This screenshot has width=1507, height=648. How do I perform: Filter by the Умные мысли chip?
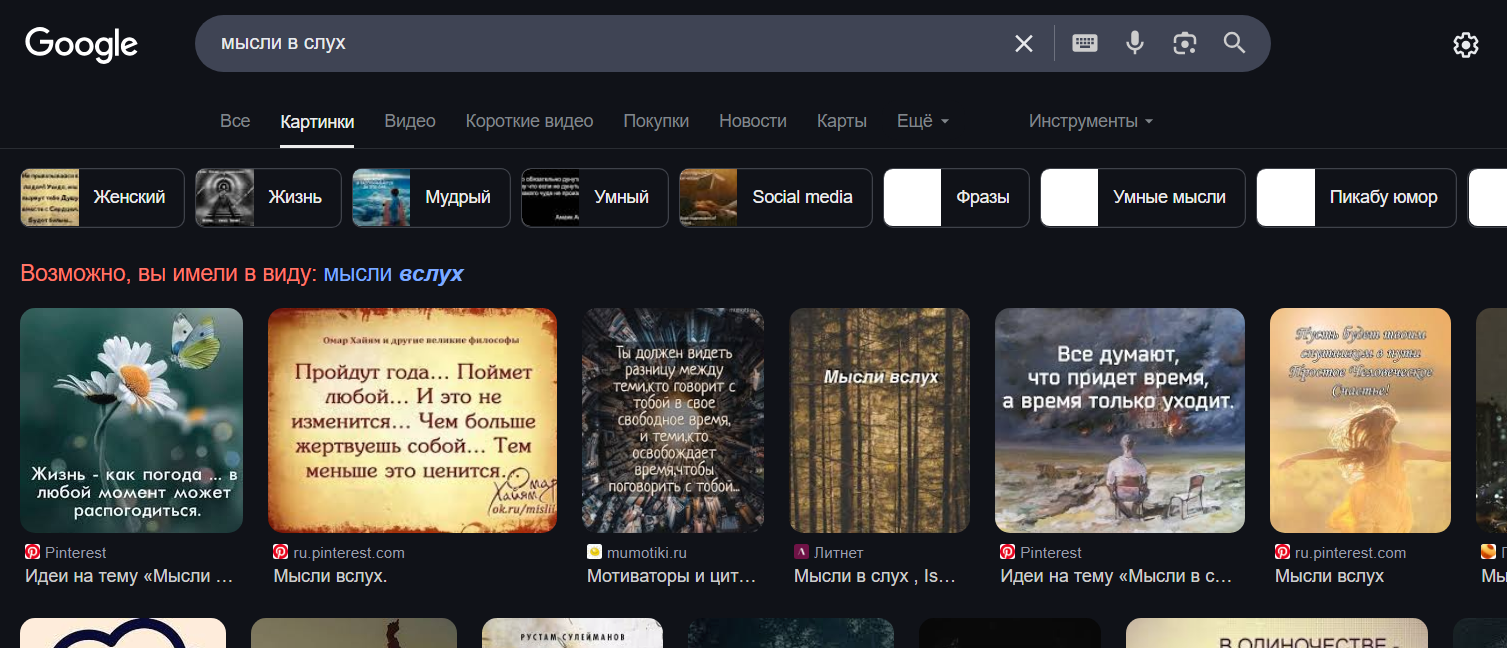click(1143, 198)
